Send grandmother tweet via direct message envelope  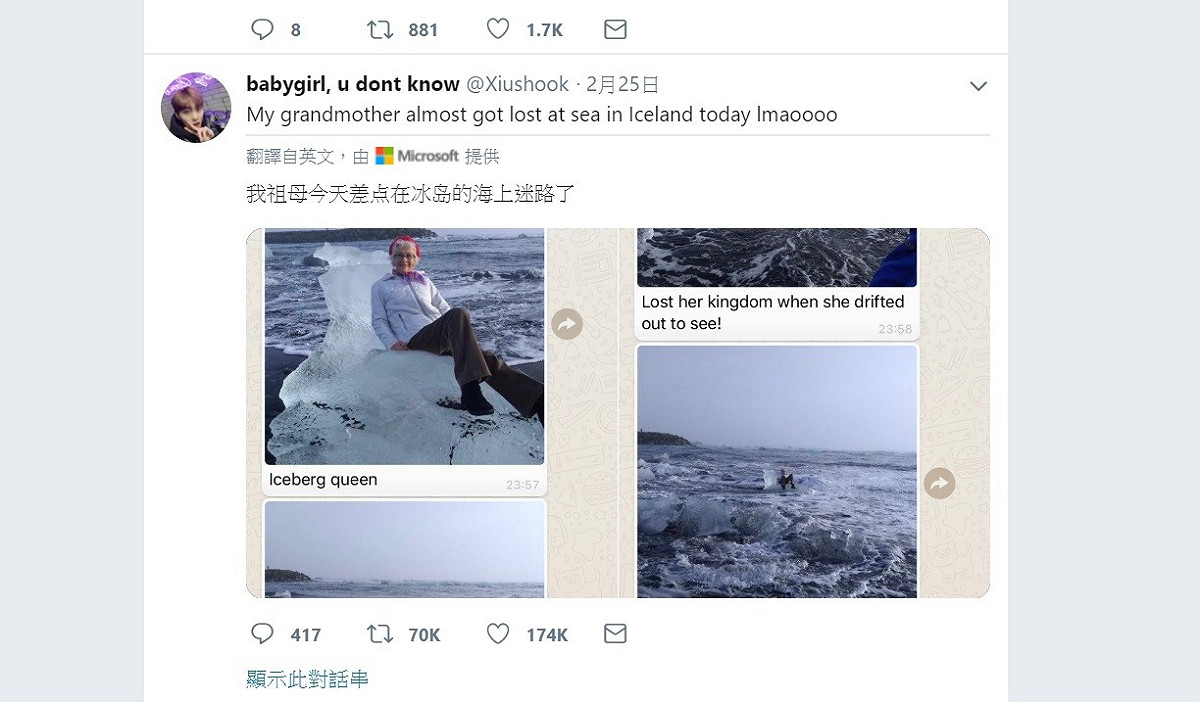coord(615,634)
